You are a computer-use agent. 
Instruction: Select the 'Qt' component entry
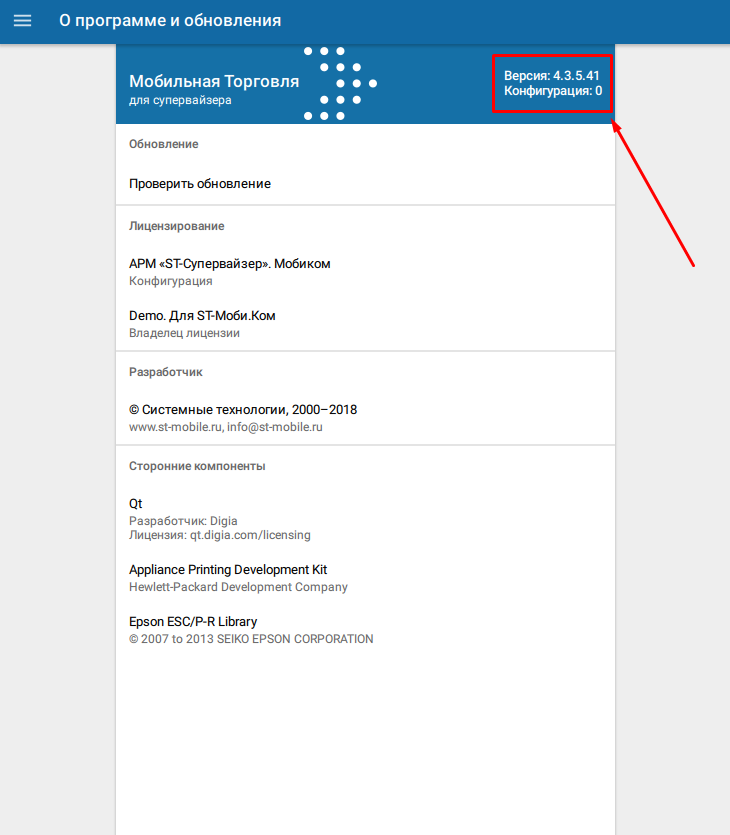[136, 504]
